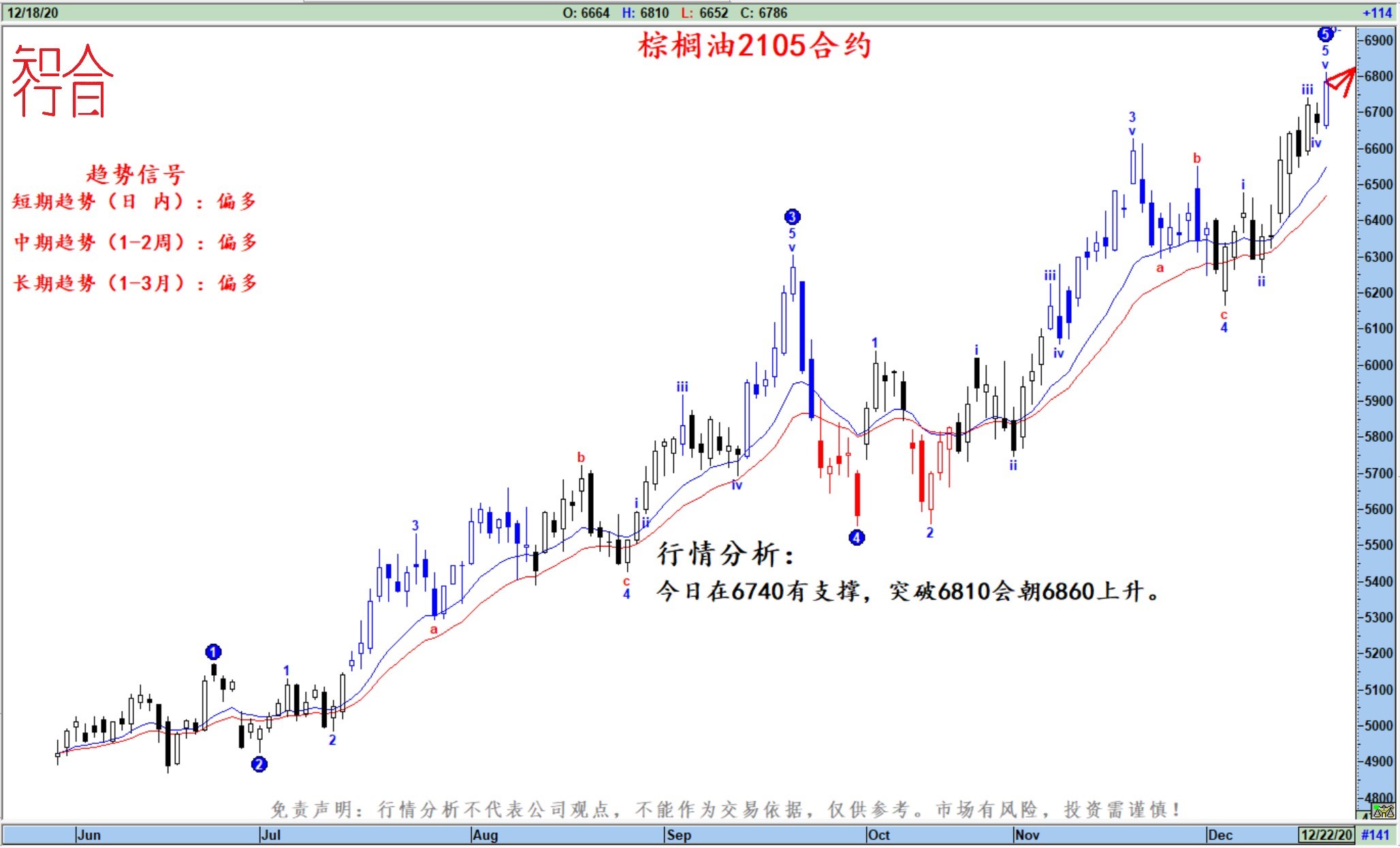
Task: Select the Oct label on time axis
Action: (878, 835)
